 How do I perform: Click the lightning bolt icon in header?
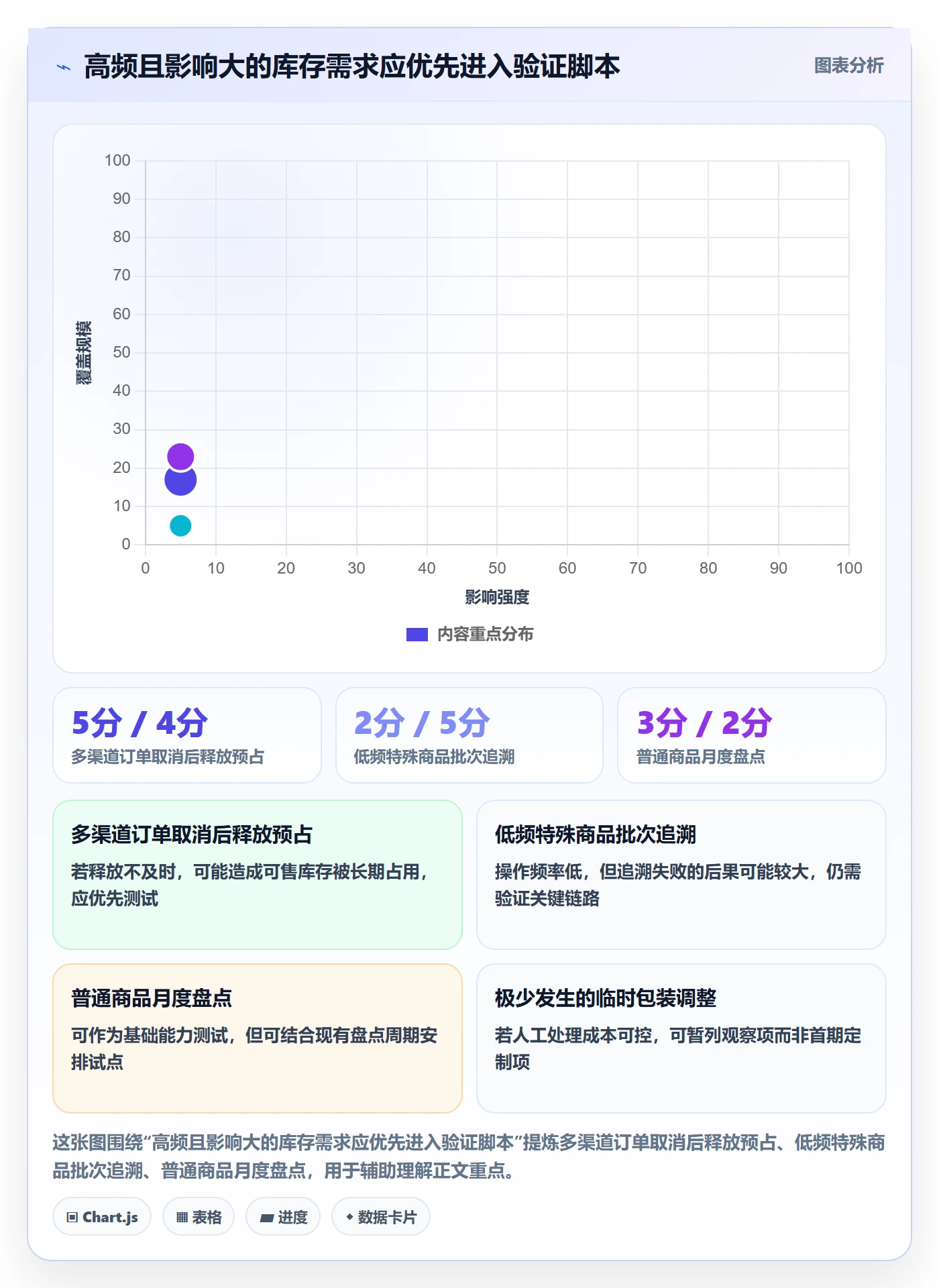tap(64, 67)
